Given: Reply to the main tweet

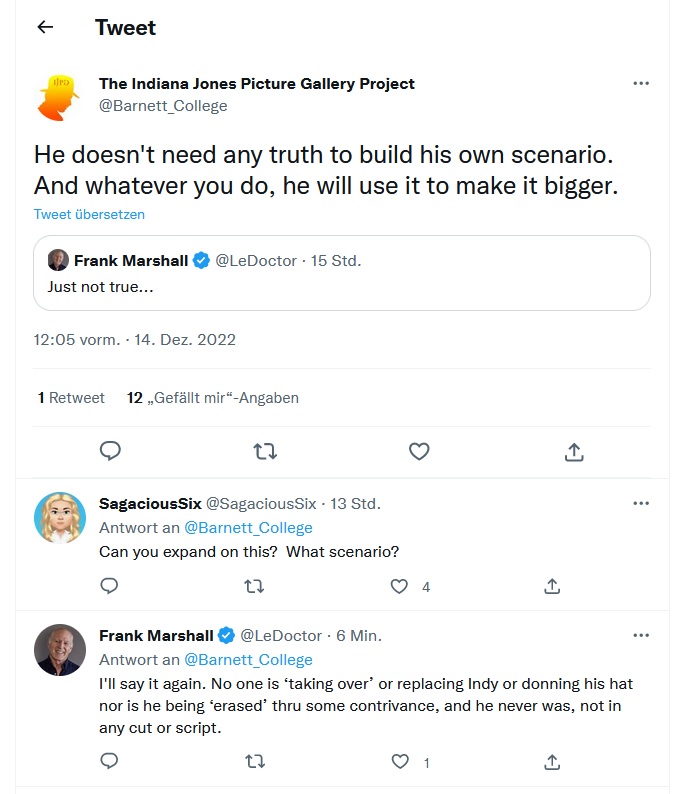Looking at the screenshot, I should tap(111, 451).
